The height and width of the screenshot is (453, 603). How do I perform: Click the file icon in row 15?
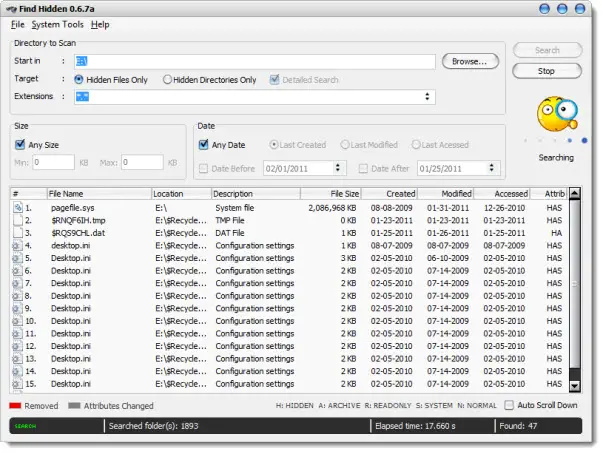pyautogui.click(x=17, y=384)
